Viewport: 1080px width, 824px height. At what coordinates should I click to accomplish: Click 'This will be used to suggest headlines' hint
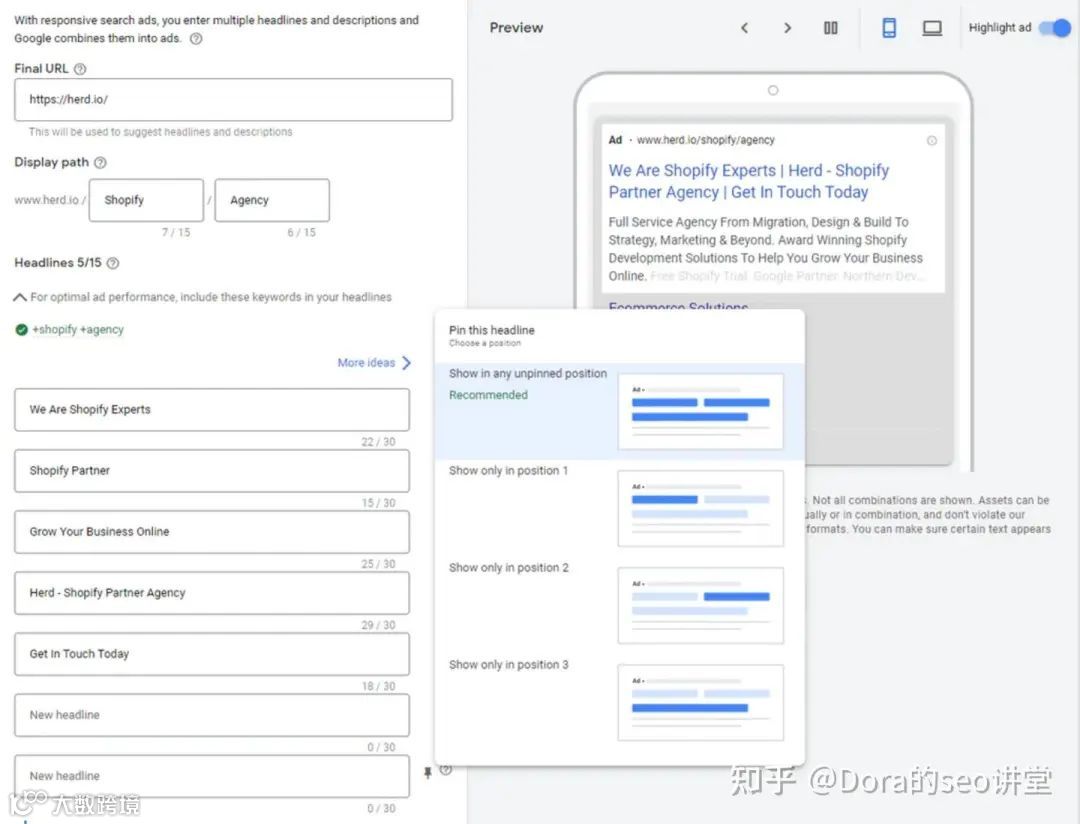pos(160,132)
